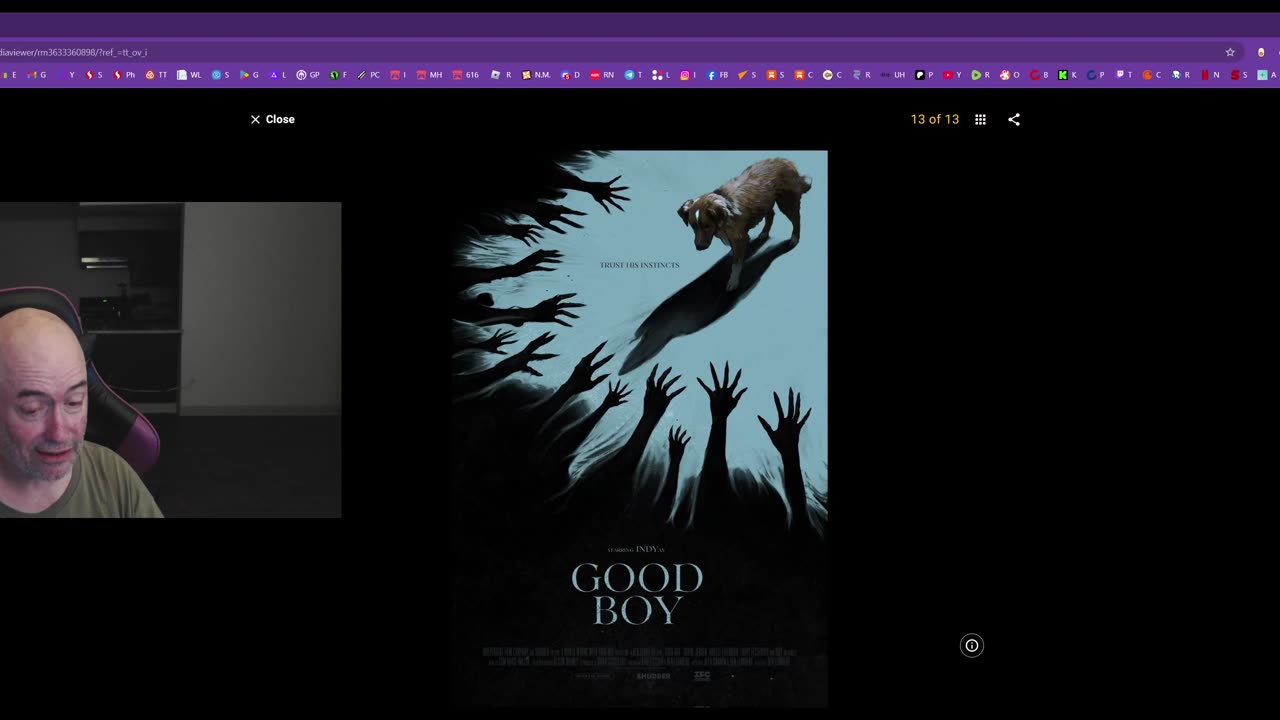The width and height of the screenshot is (1280, 720).
Task: Open the 'Ph' bookmark
Action: (x=124, y=75)
